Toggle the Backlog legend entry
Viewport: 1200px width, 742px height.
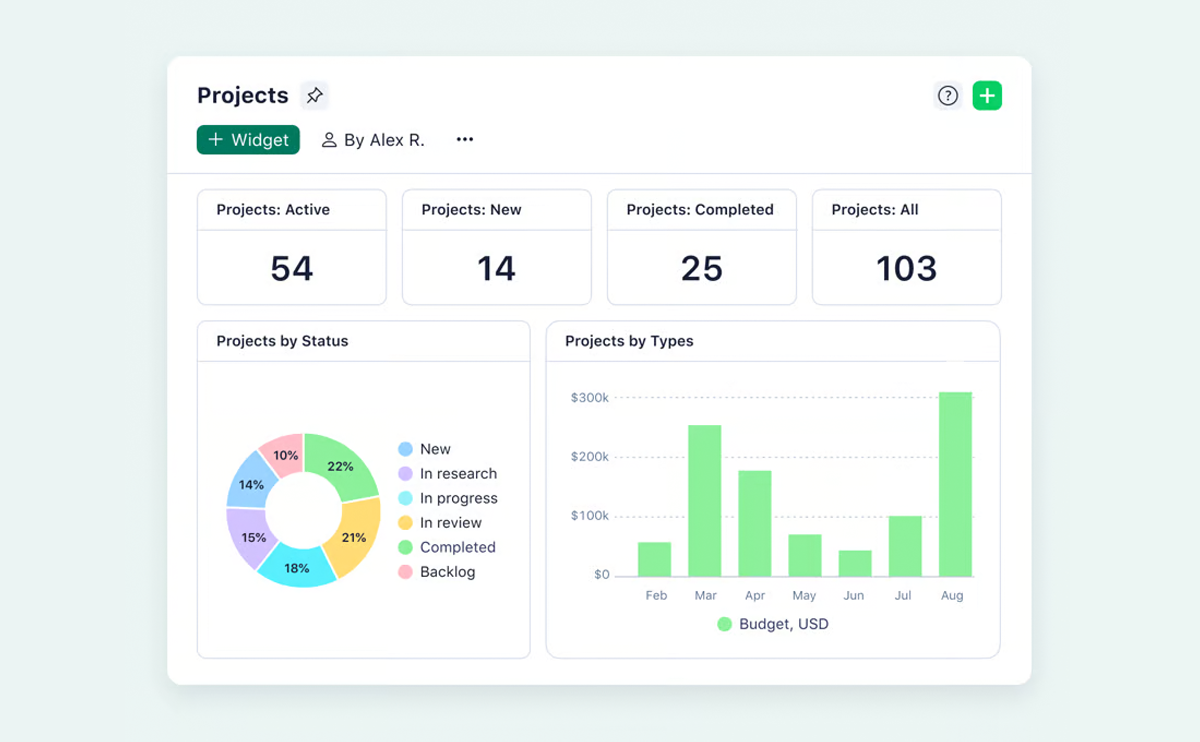tap(447, 572)
